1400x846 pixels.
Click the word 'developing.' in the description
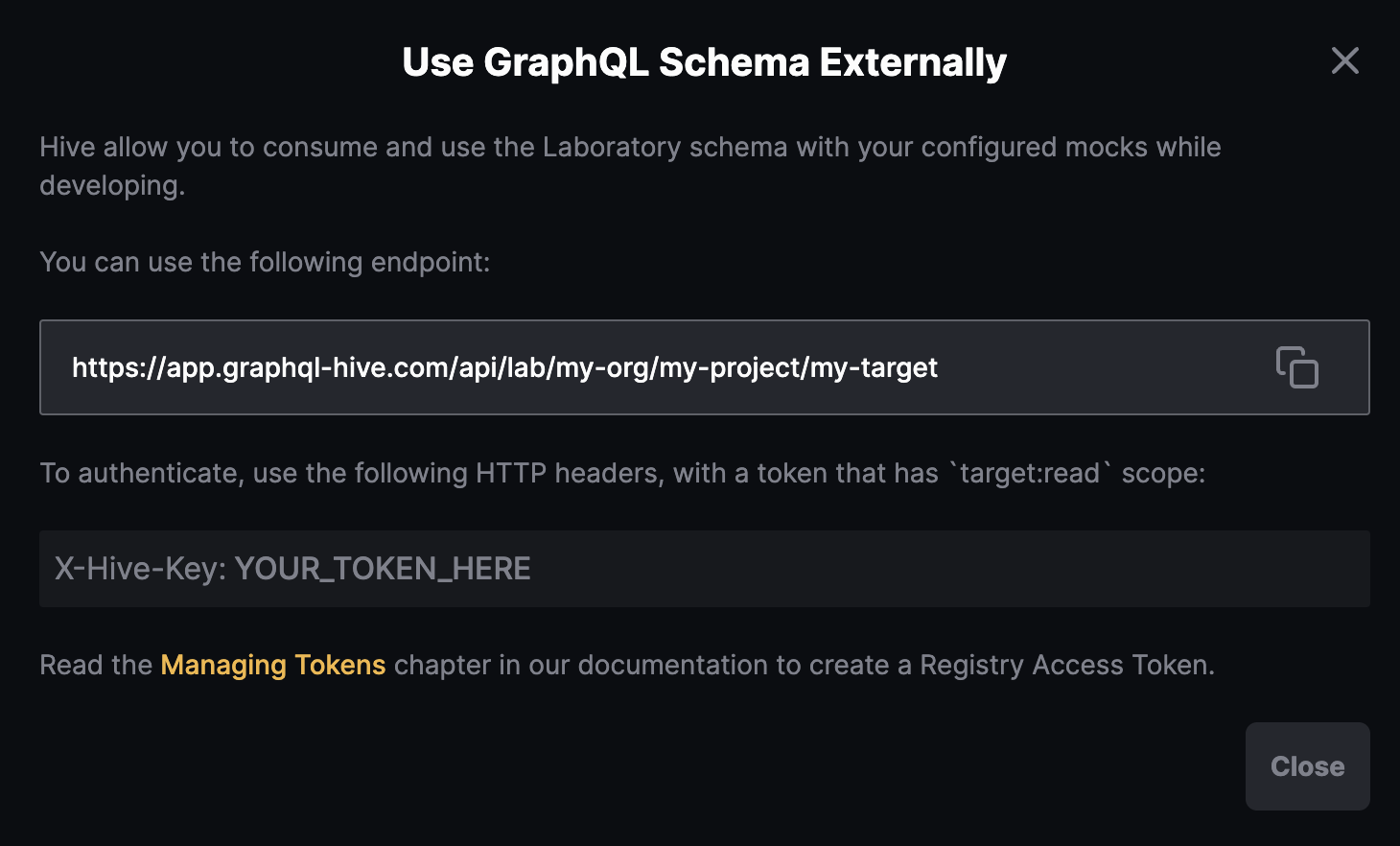pos(112,185)
